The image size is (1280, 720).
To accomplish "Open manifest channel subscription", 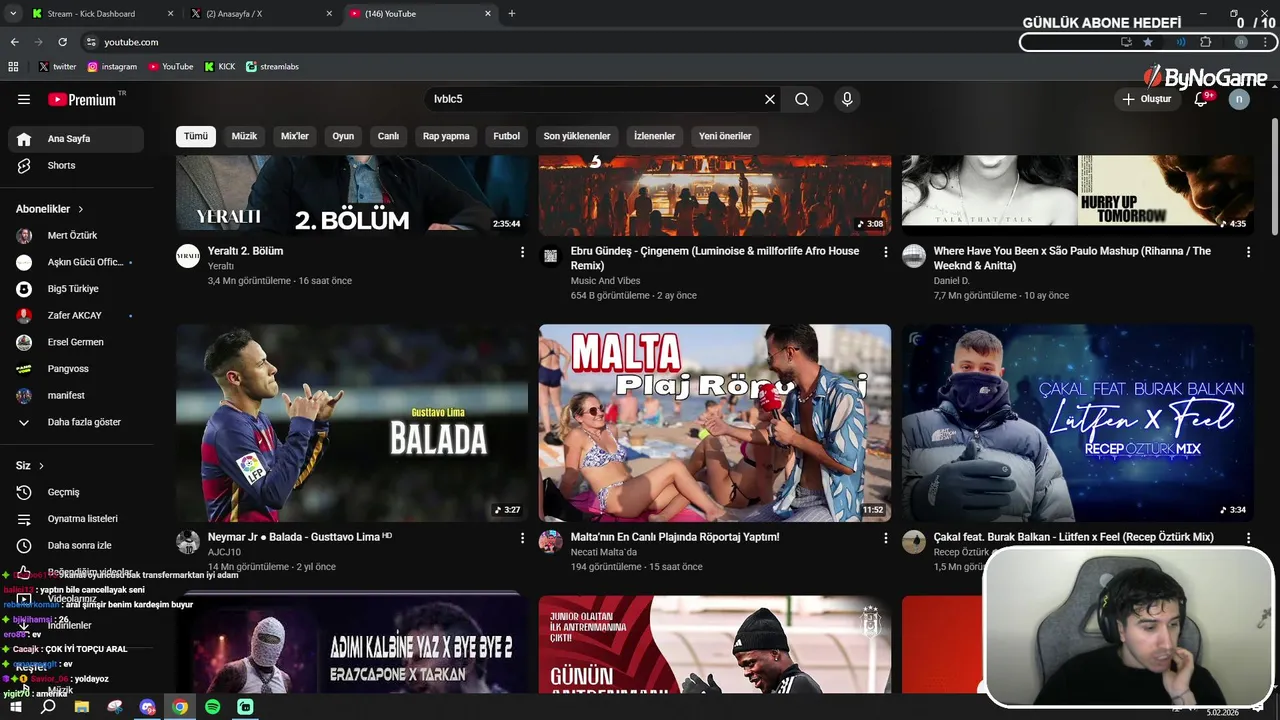I will [76, 395].
